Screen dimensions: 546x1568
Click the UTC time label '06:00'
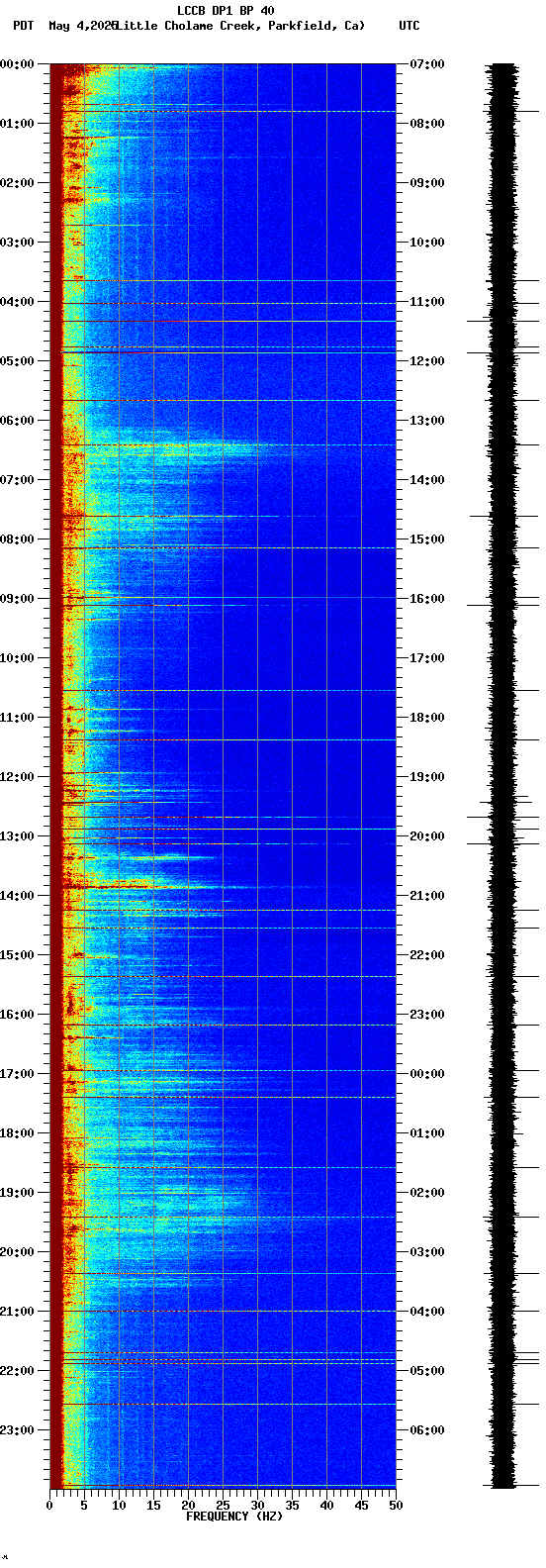click(x=427, y=1430)
